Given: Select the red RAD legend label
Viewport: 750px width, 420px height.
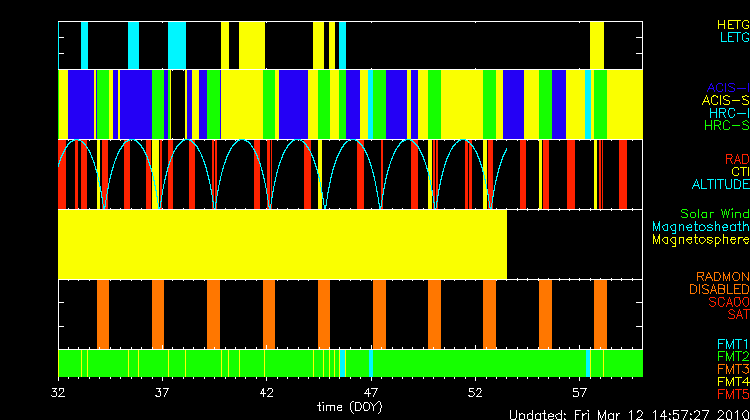Looking at the screenshot, I should point(736,159).
